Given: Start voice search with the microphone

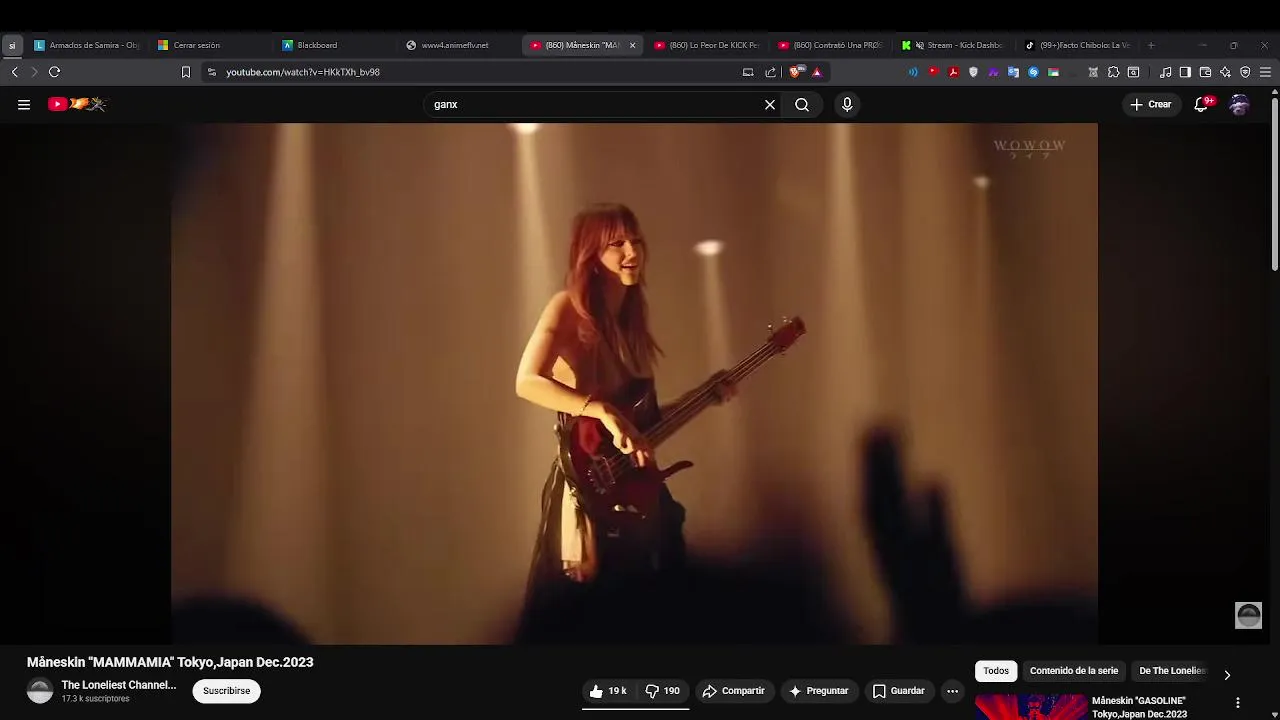Looking at the screenshot, I should [x=847, y=104].
